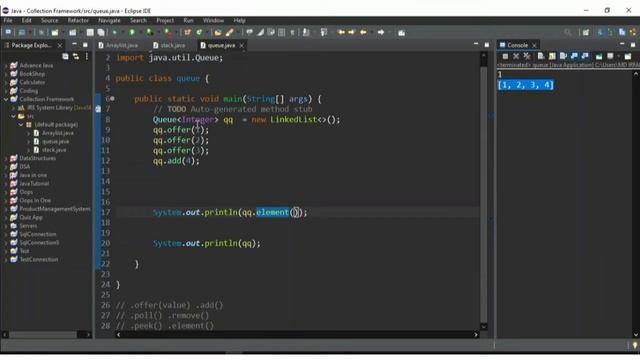Click Display Selected Console icon
640x360 pixels.
(610, 56)
